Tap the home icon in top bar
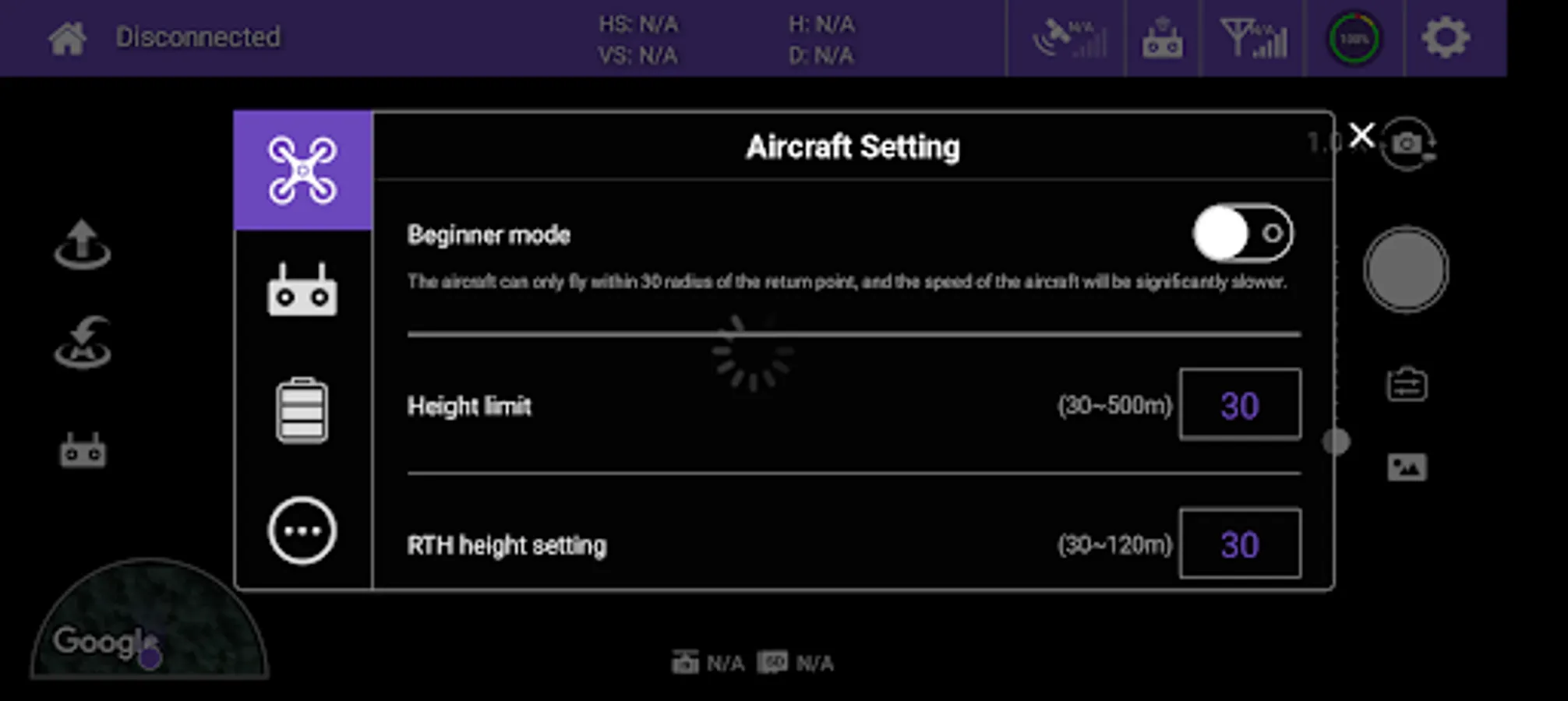The width and height of the screenshot is (1568, 701). (67, 38)
